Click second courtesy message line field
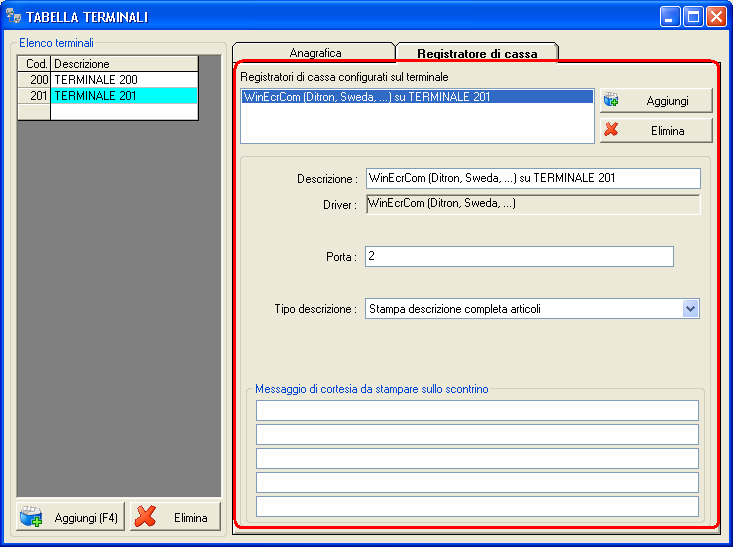 click(477, 434)
